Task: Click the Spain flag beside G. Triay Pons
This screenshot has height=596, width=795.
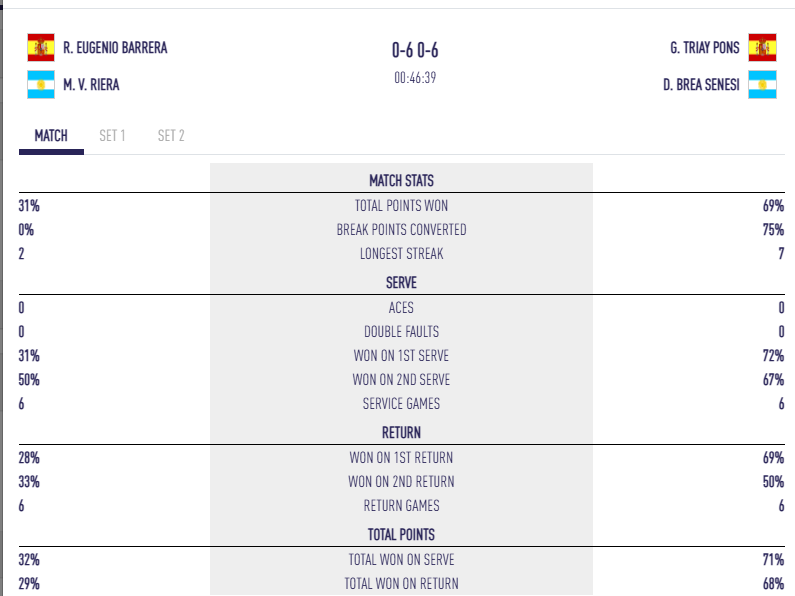Action: click(763, 48)
